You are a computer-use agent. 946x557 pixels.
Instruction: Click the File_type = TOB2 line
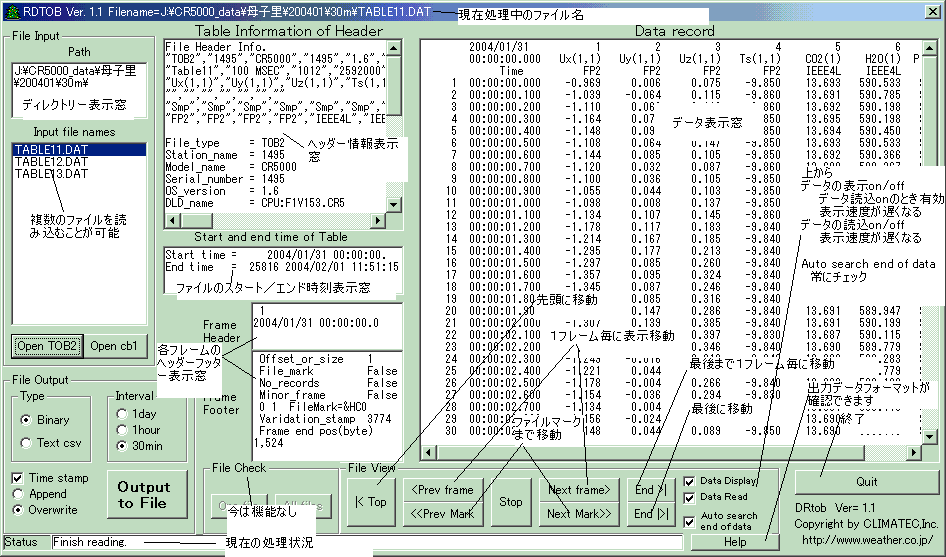(x=225, y=143)
